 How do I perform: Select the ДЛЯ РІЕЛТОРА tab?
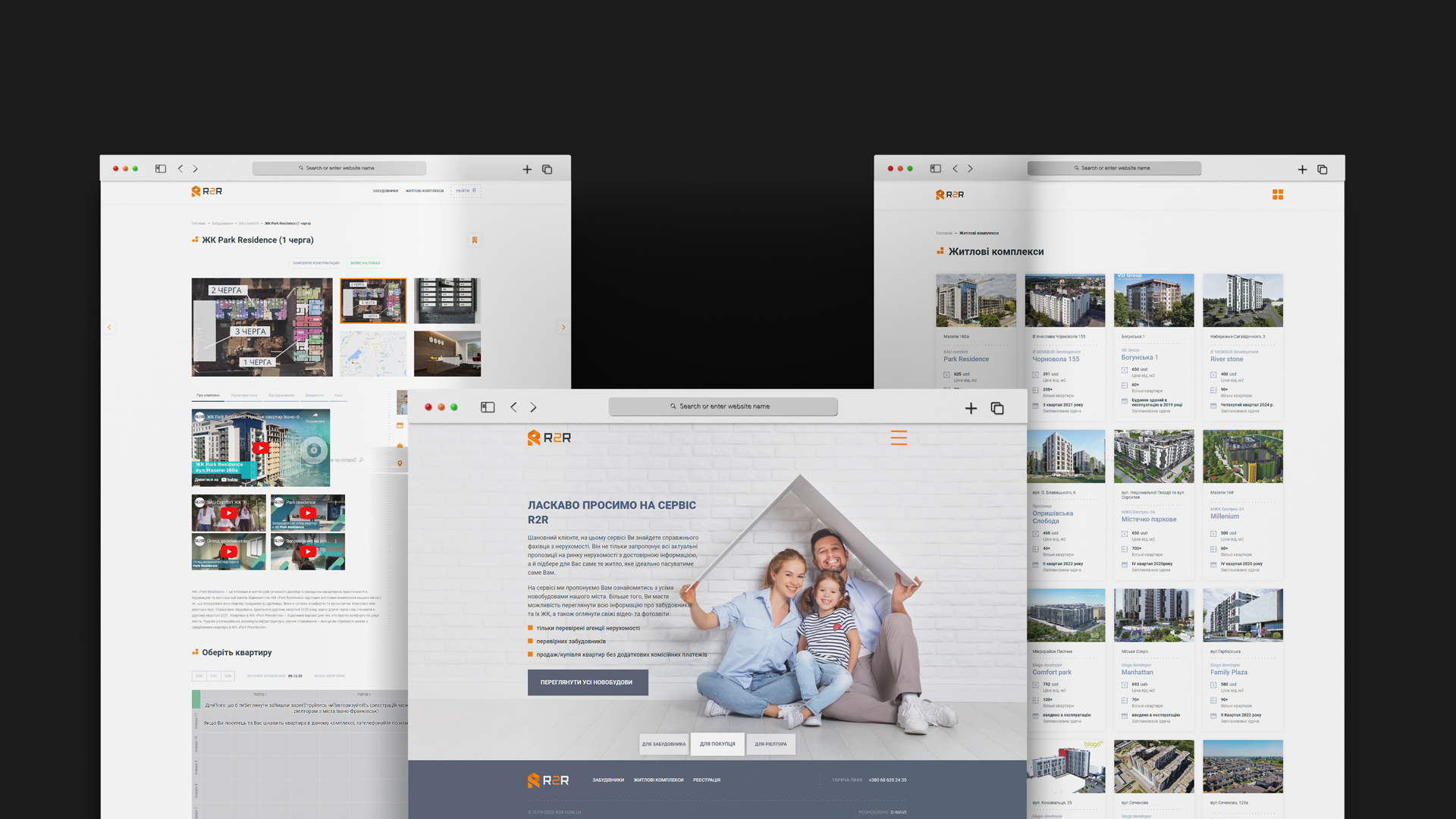(x=770, y=744)
